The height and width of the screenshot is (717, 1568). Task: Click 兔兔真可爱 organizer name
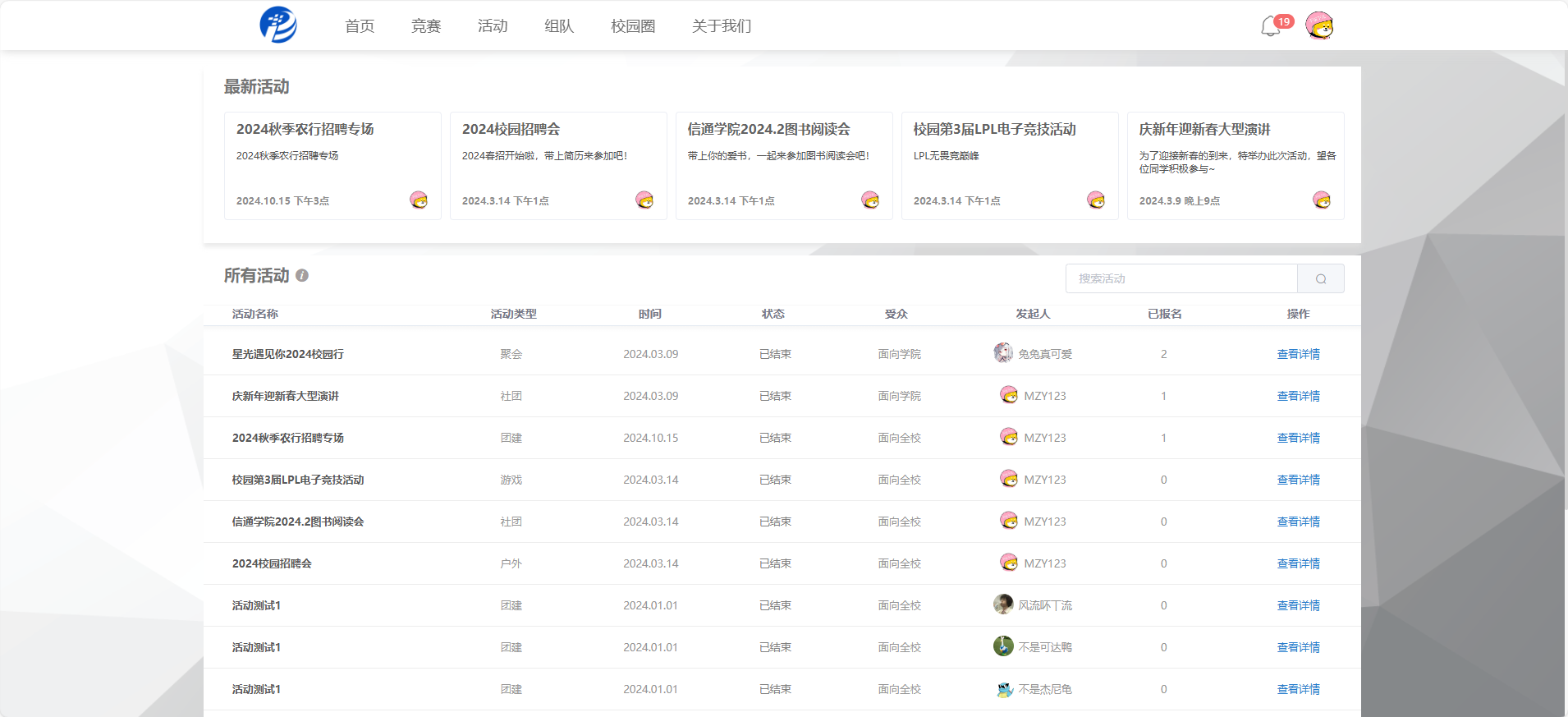pyautogui.click(x=1045, y=354)
